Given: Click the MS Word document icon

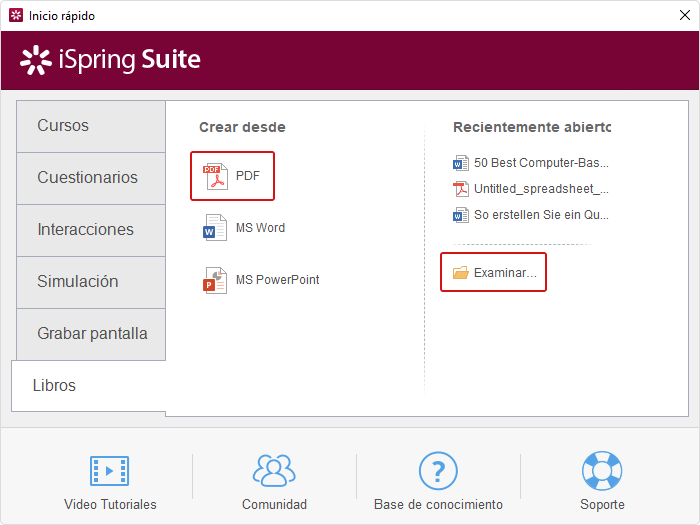Looking at the screenshot, I should coord(215,228).
